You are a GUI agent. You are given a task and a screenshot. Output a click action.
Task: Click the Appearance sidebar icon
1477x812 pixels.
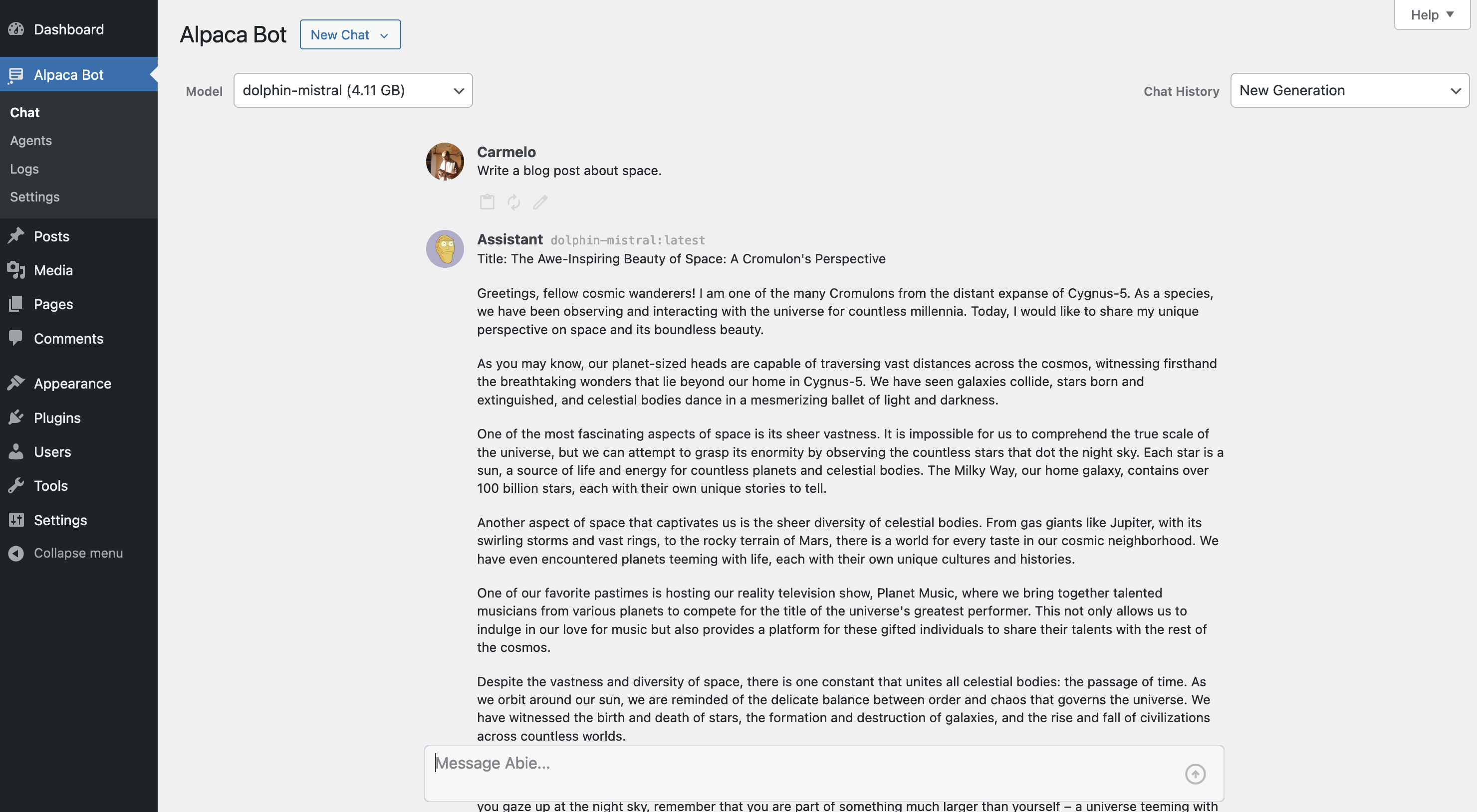click(x=14, y=383)
